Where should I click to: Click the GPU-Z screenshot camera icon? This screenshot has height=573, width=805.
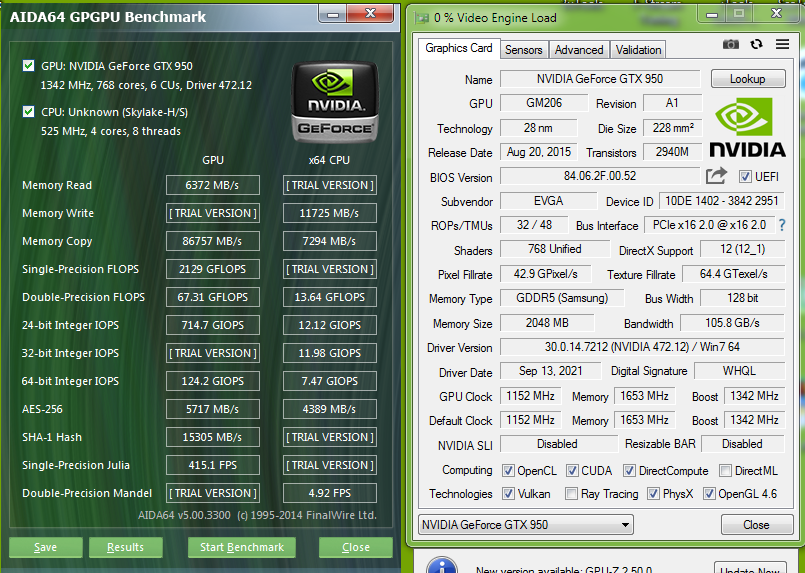click(x=731, y=45)
